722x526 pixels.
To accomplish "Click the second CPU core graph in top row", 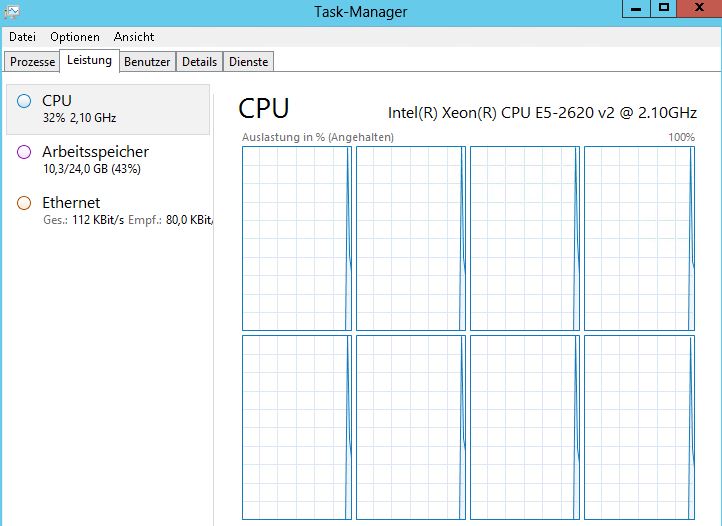I will click(411, 238).
